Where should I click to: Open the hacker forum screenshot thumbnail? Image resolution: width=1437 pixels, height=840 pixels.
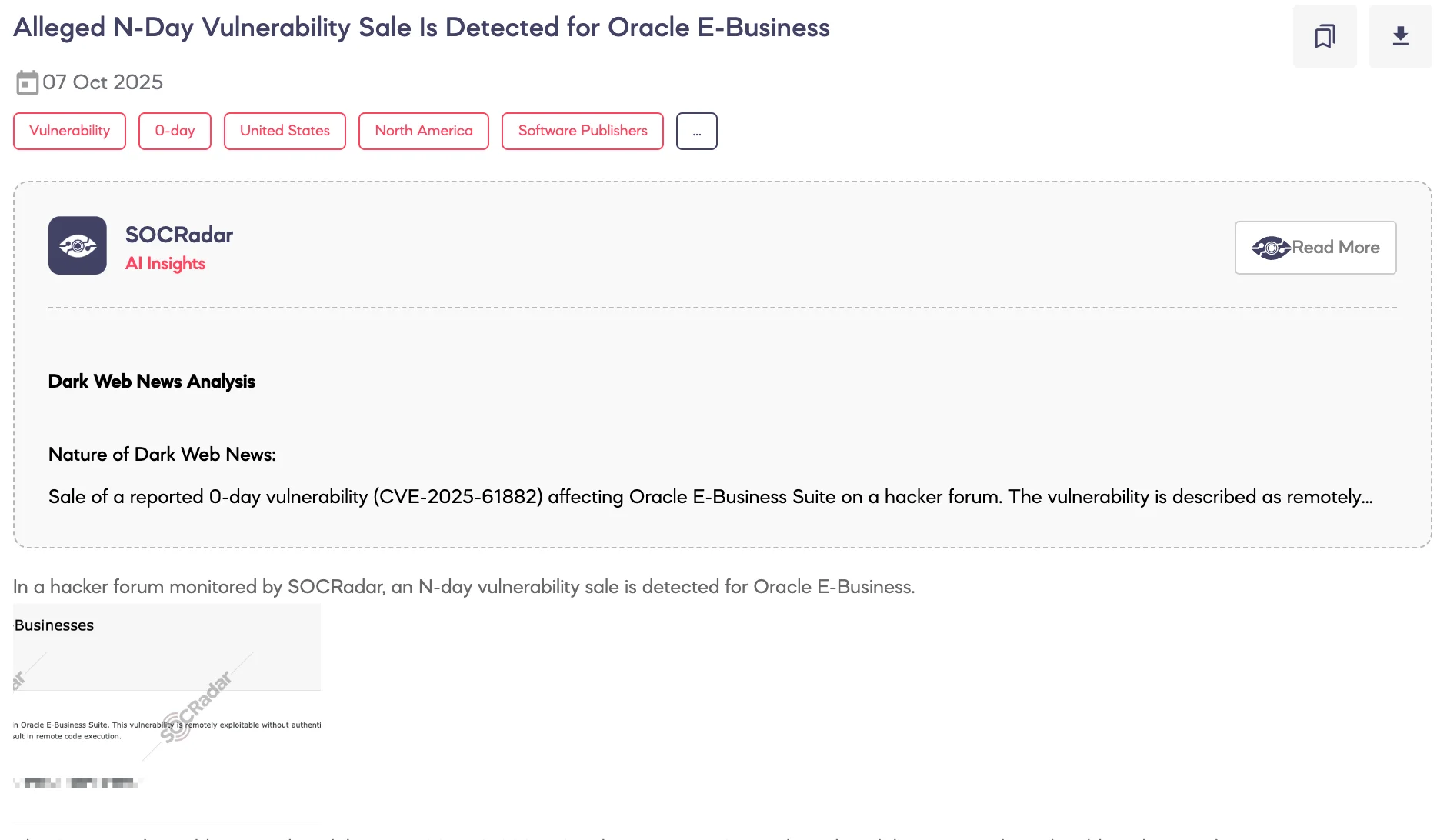[x=166, y=692]
